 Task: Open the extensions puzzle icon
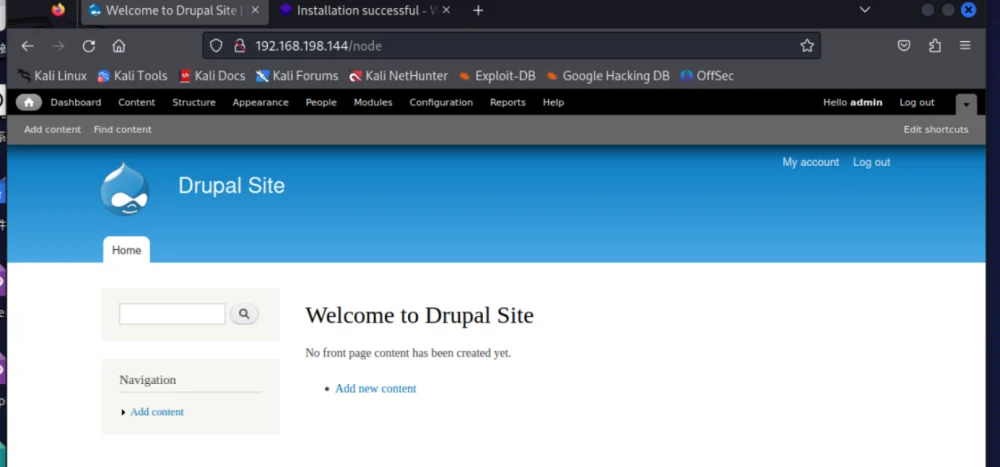click(x=935, y=46)
